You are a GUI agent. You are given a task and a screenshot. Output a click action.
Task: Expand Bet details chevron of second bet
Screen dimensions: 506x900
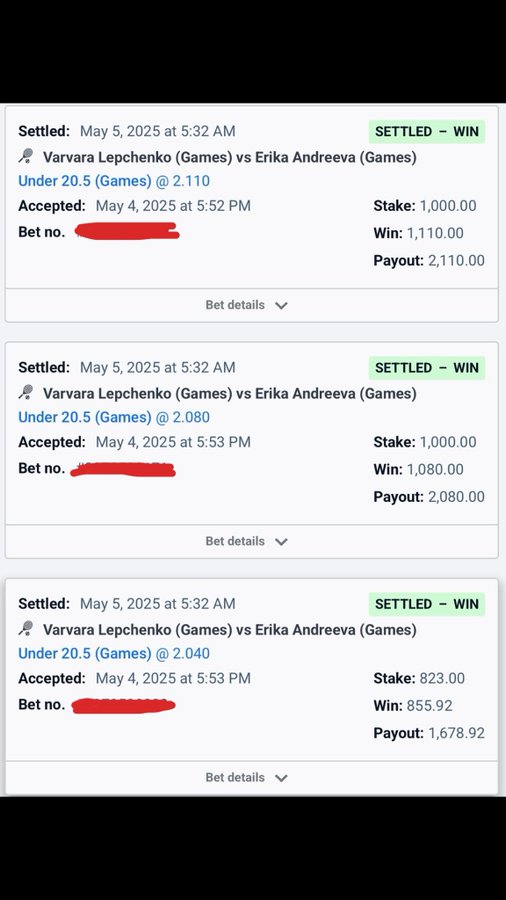click(x=281, y=542)
